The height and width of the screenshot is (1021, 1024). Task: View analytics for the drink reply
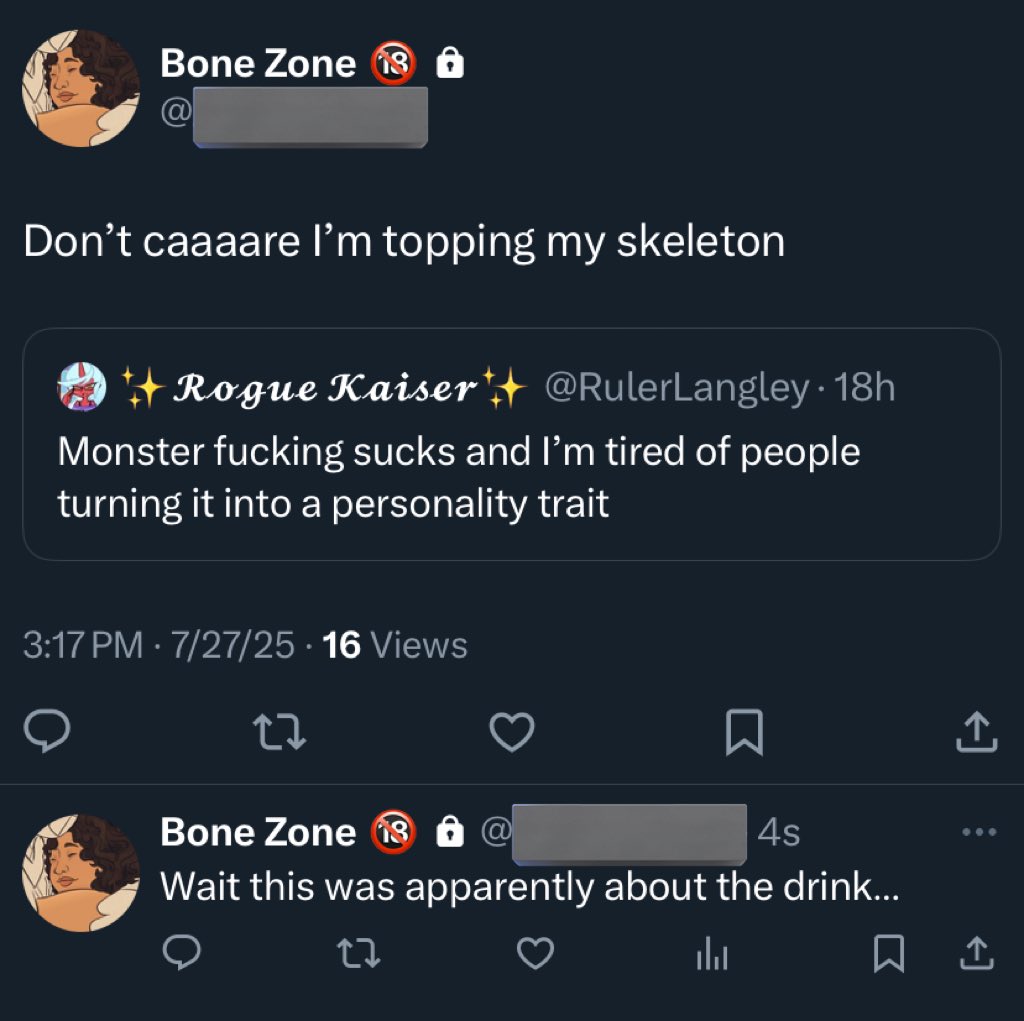click(712, 957)
